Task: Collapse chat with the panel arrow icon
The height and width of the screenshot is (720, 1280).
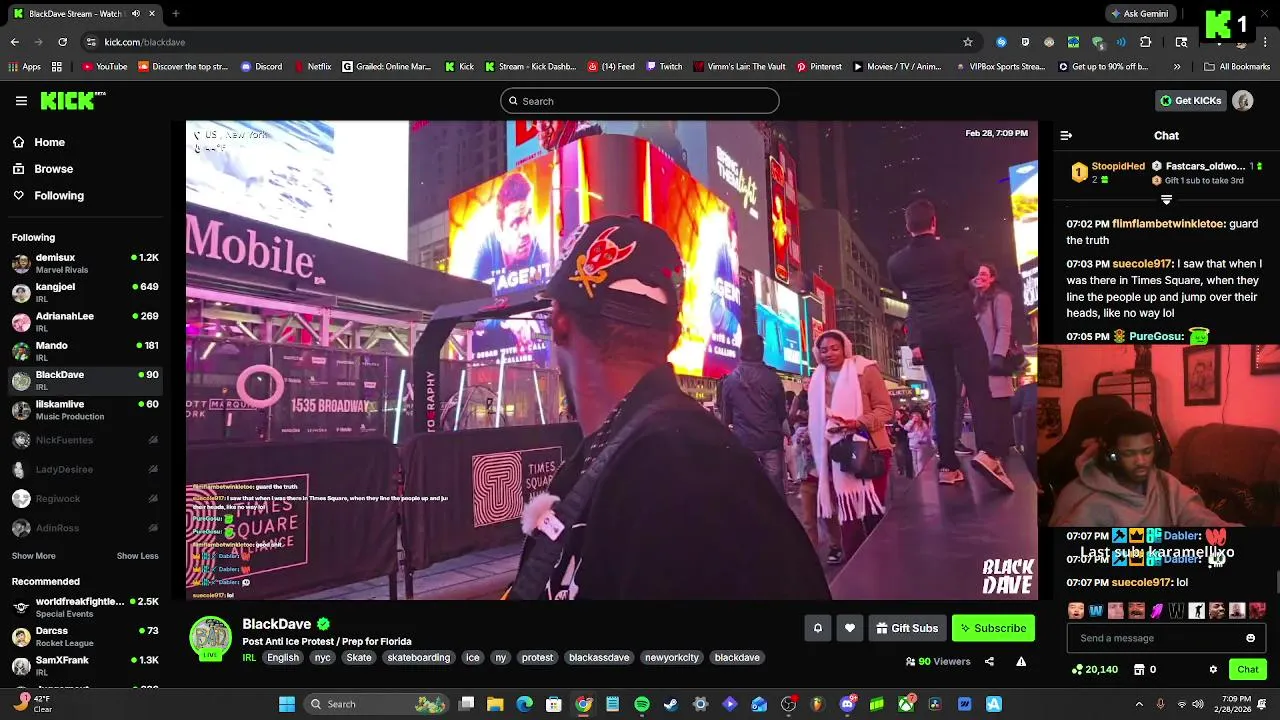Action: (x=1066, y=135)
